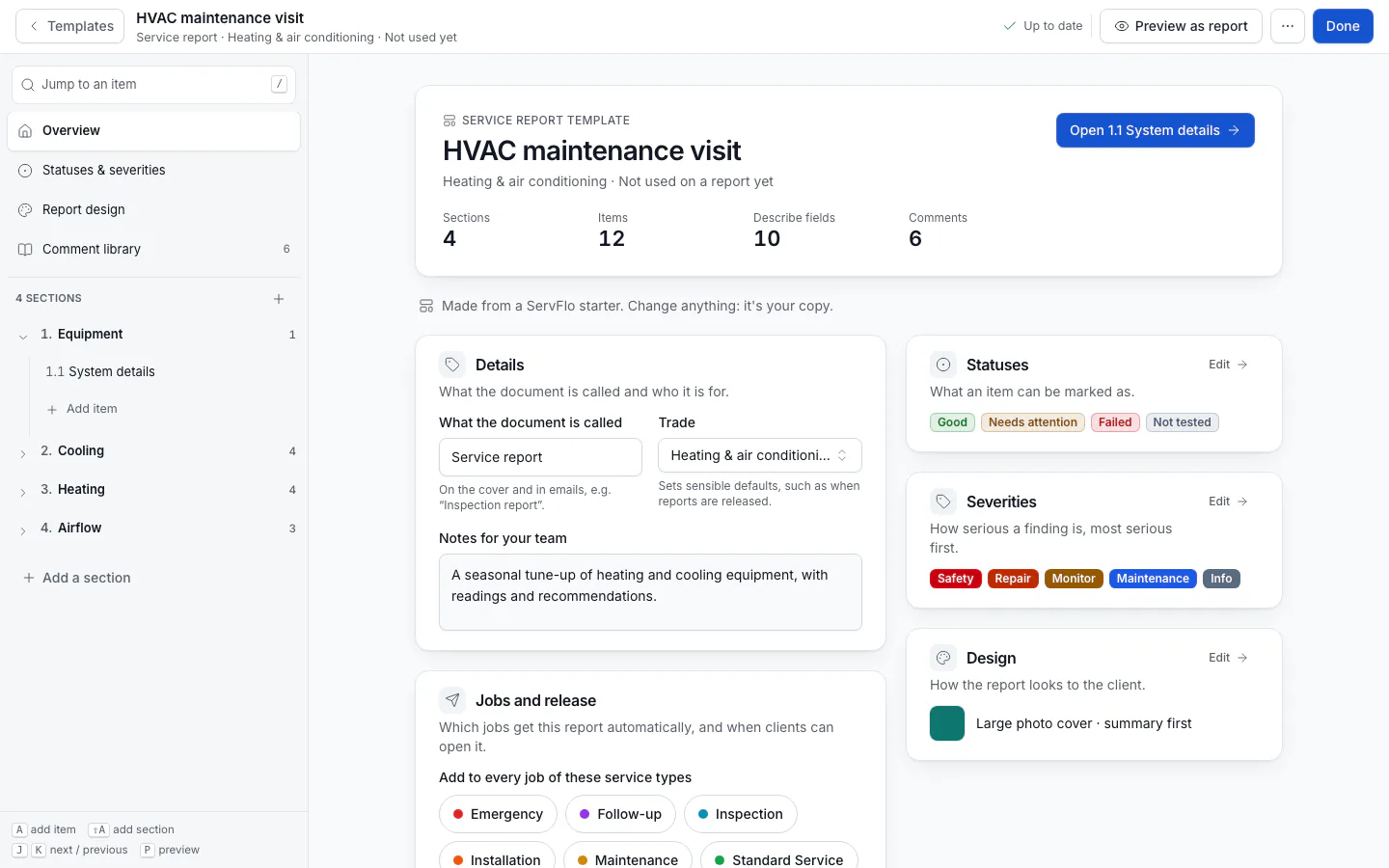The height and width of the screenshot is (868, 1389).
Task: Toggle the Follow-up service type chip
Action: pyautogui.click(x=620, y=814)
